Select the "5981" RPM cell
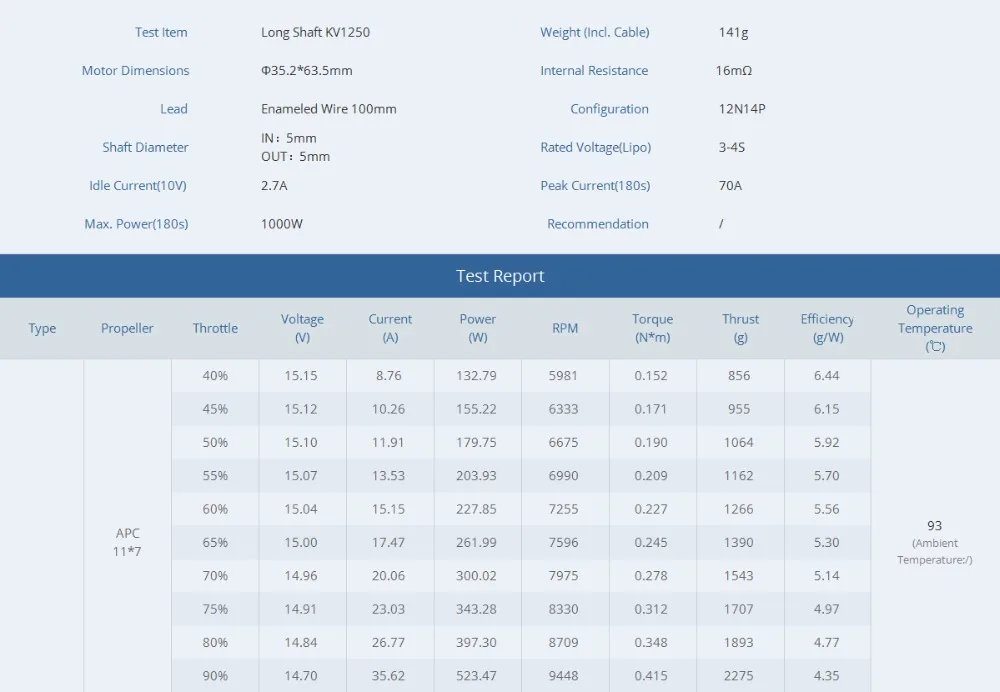 point(563,376)
